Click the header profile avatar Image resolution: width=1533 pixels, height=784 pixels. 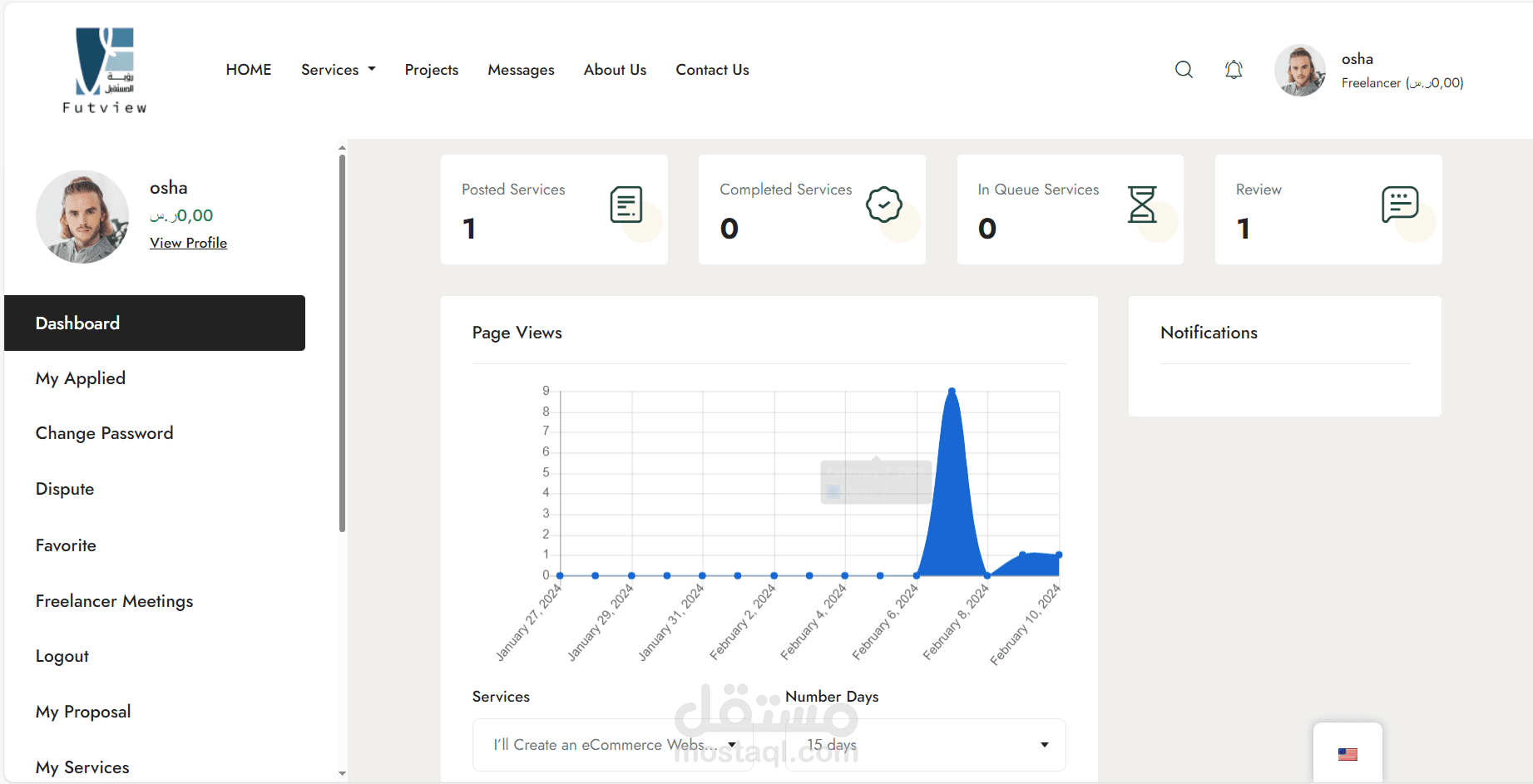[1300, 71]
